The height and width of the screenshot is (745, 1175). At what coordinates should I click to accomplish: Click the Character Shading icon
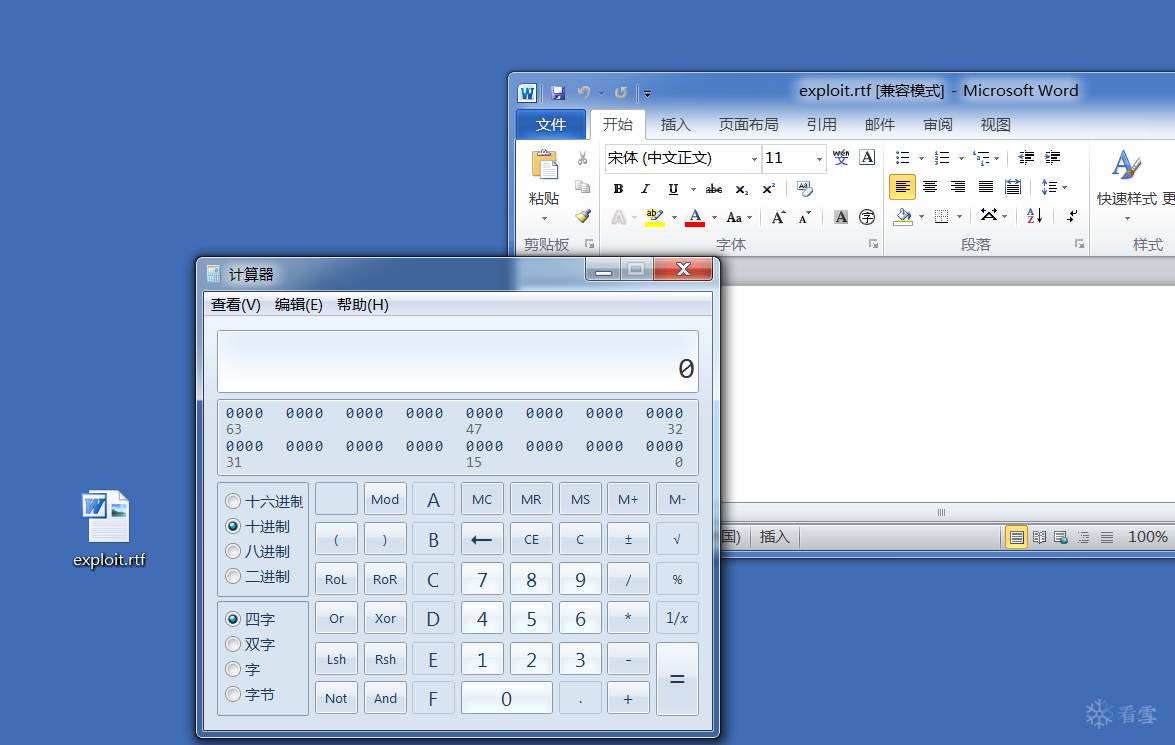coord(841,217)
